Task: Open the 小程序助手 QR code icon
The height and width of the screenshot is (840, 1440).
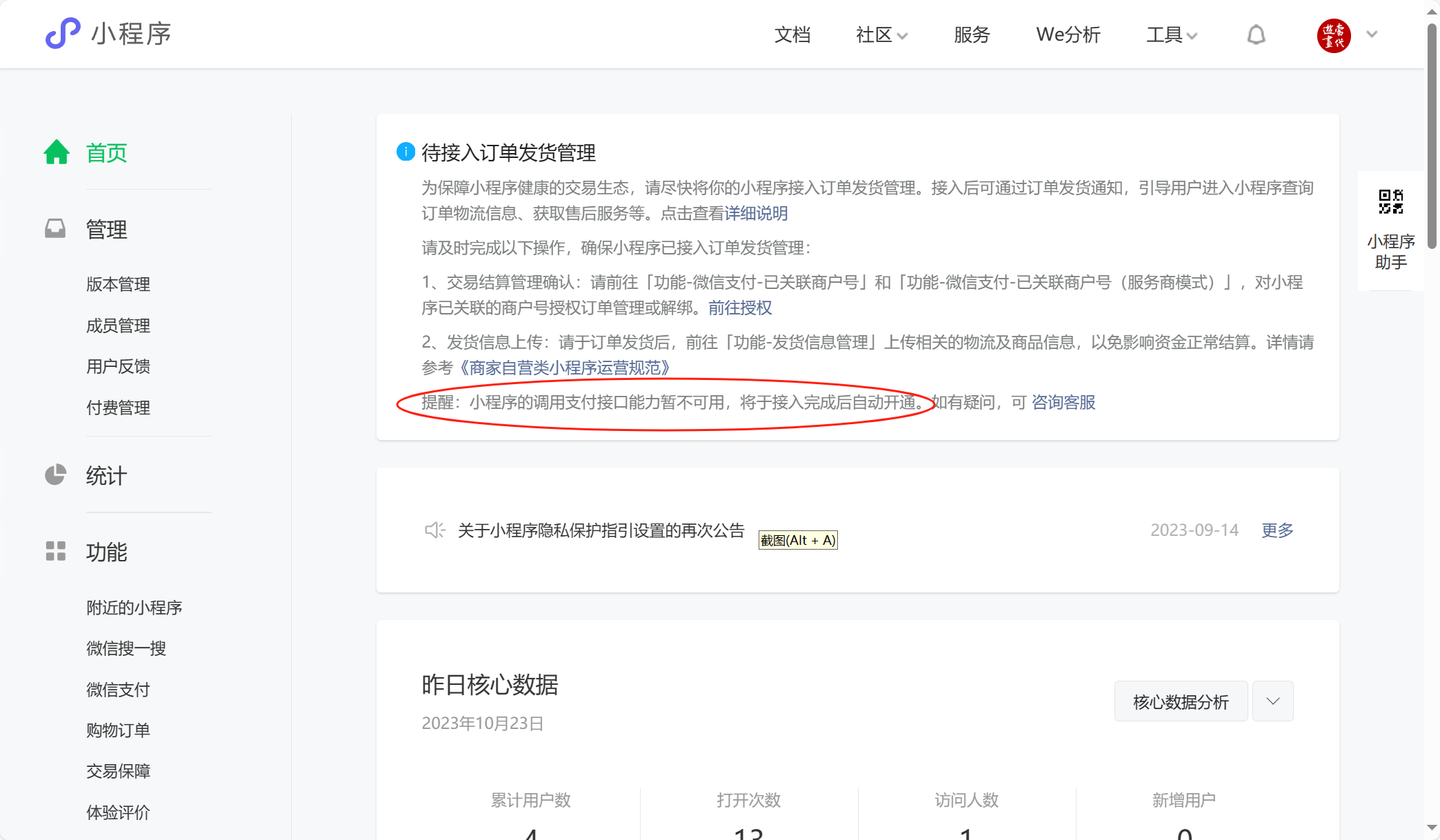Action: point(1390,202)
